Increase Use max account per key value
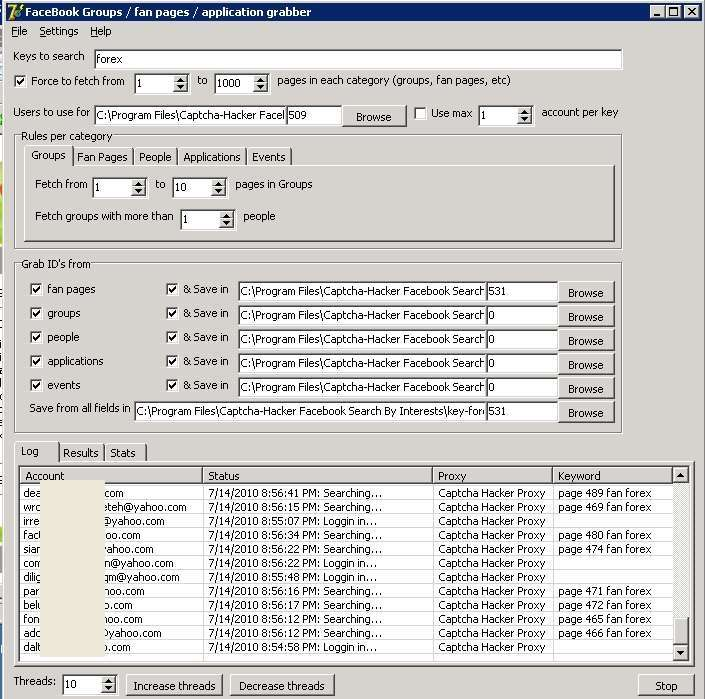Image resolution: width=705 pixels, height=699 pixels. point(524,111)
